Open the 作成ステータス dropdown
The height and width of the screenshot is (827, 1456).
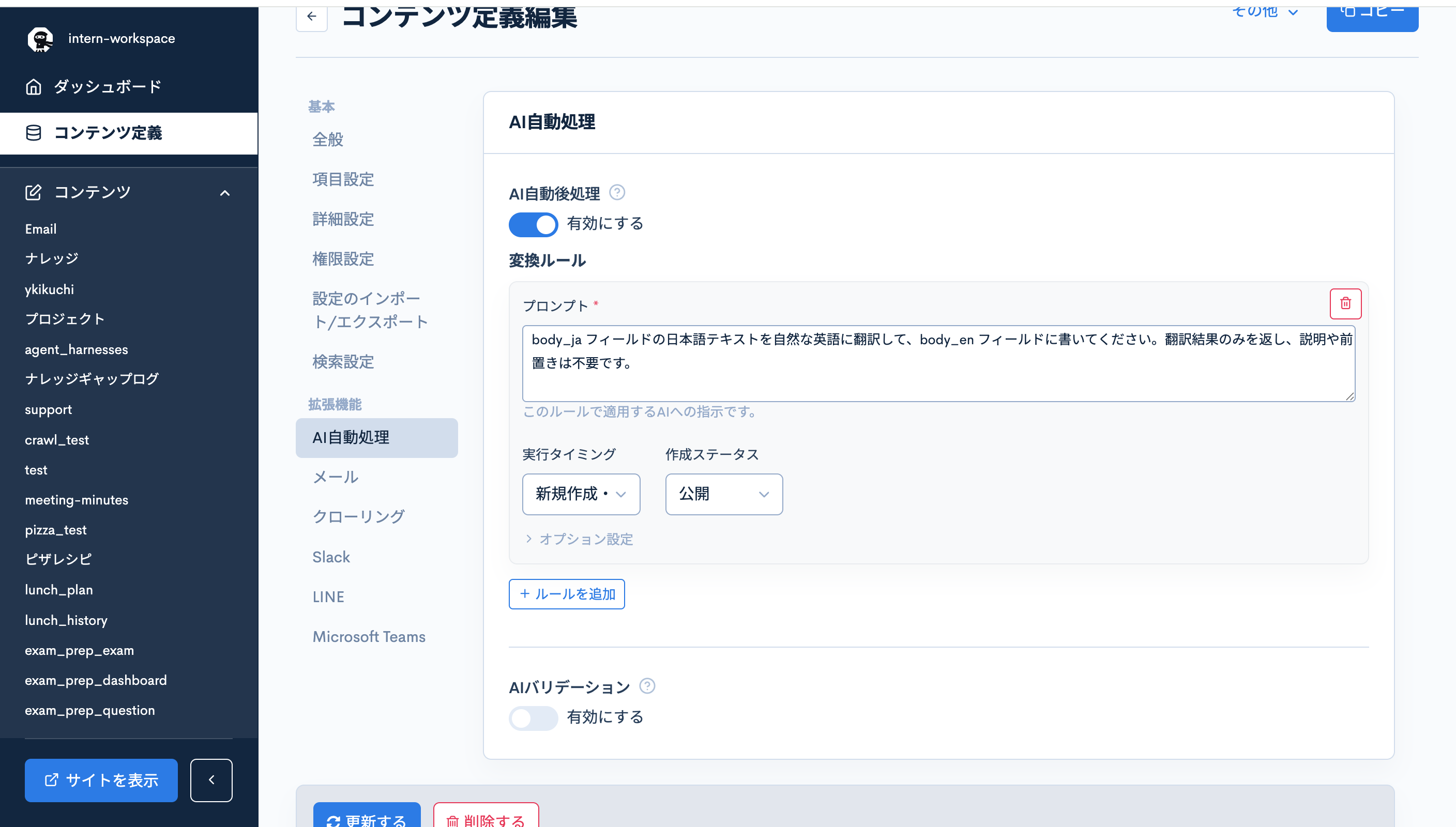point(724,494)
